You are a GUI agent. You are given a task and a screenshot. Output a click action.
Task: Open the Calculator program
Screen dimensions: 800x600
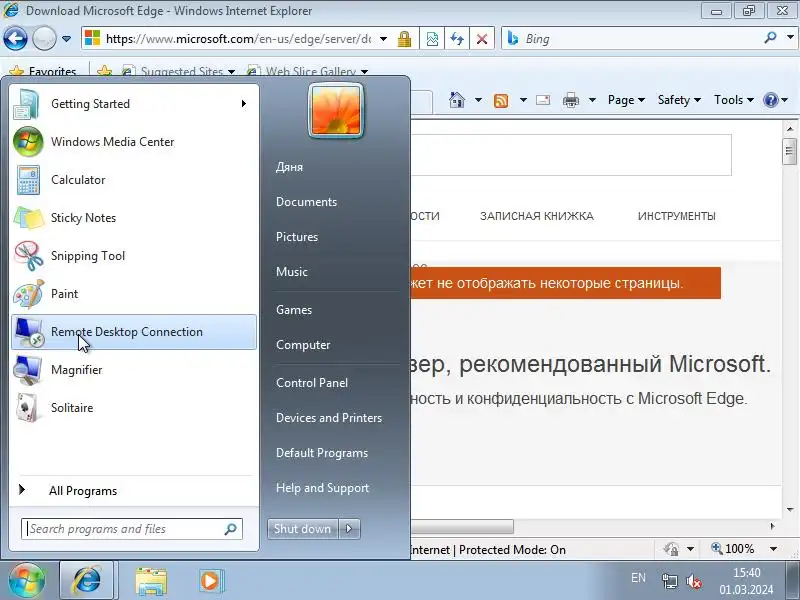[134, 180]
